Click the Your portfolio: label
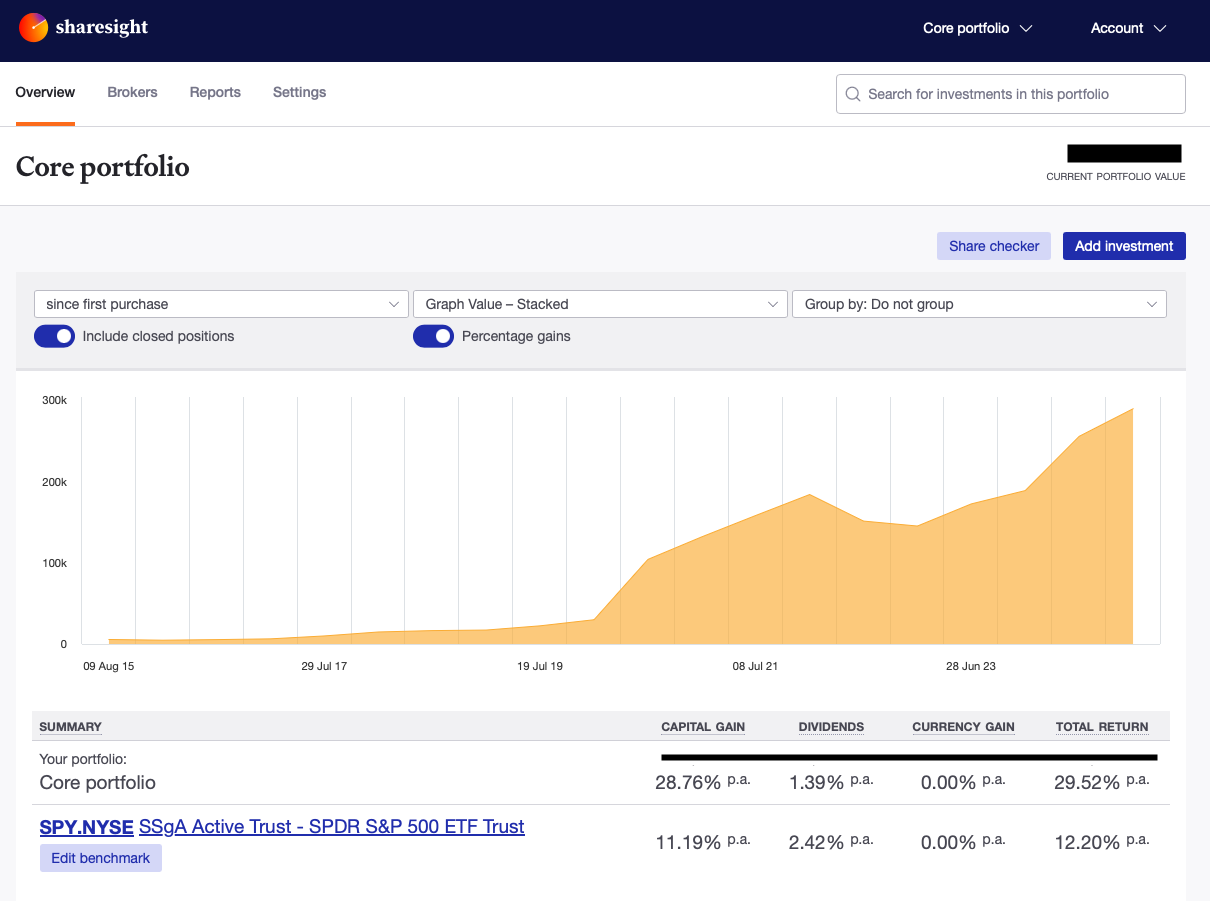 click(x=83, y=759)
